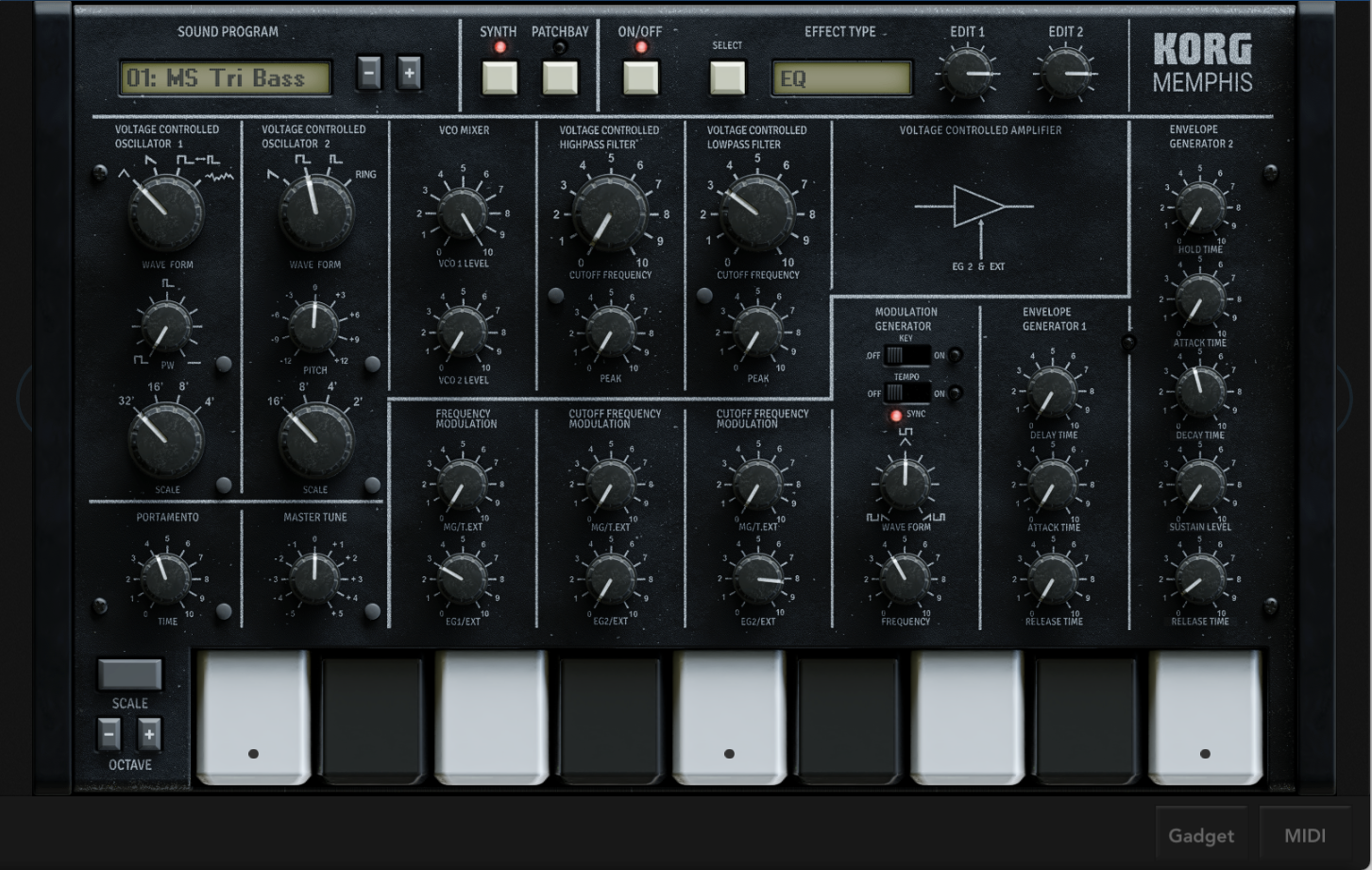The height and width of the screenshot is (870, 1372).
Task: Click the Envelope Generator 2 ATTACK TIME knob
Action: click(x=1200, y=299)
